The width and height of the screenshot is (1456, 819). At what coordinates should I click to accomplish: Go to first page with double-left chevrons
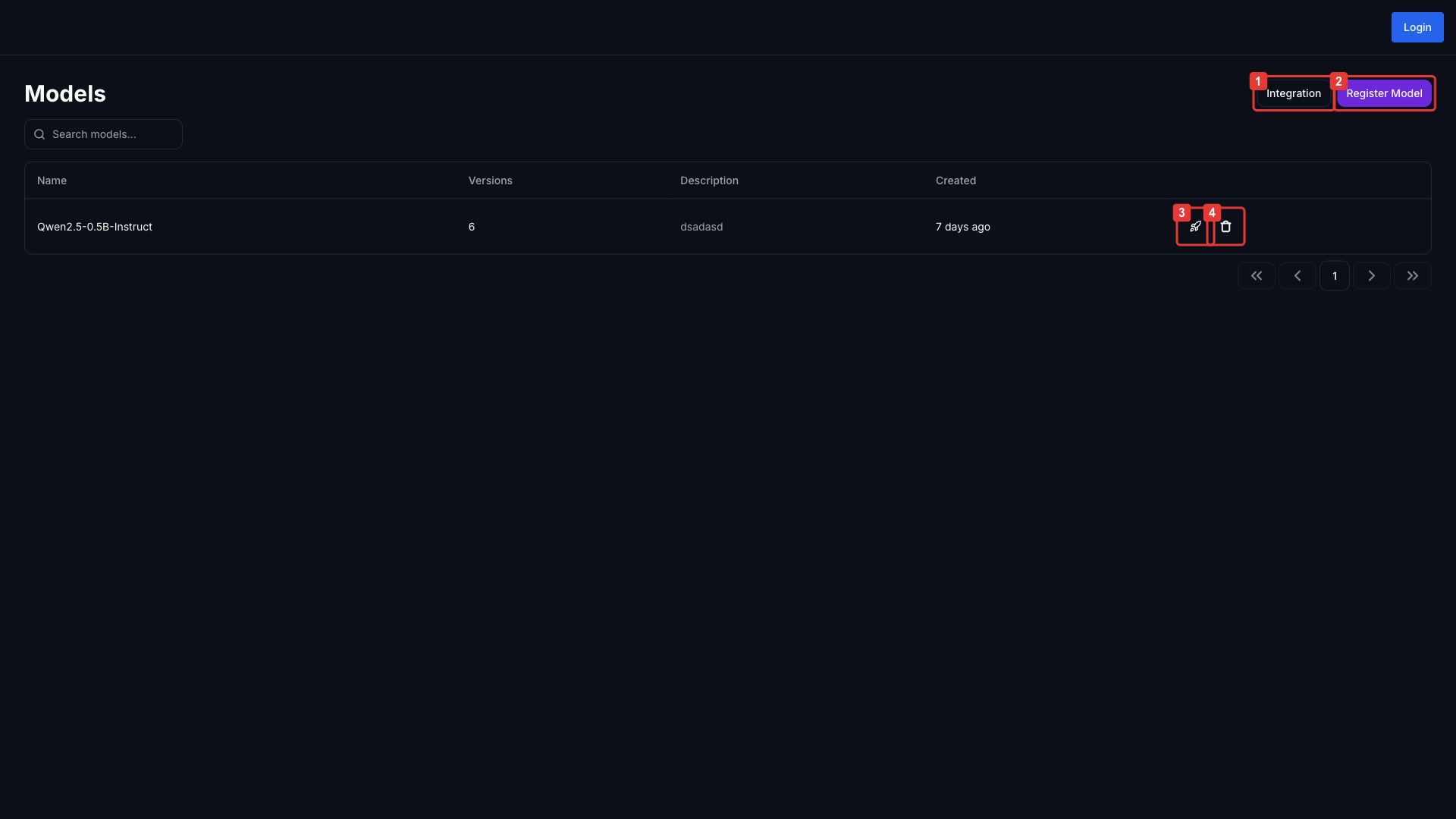click(1256, 276)
